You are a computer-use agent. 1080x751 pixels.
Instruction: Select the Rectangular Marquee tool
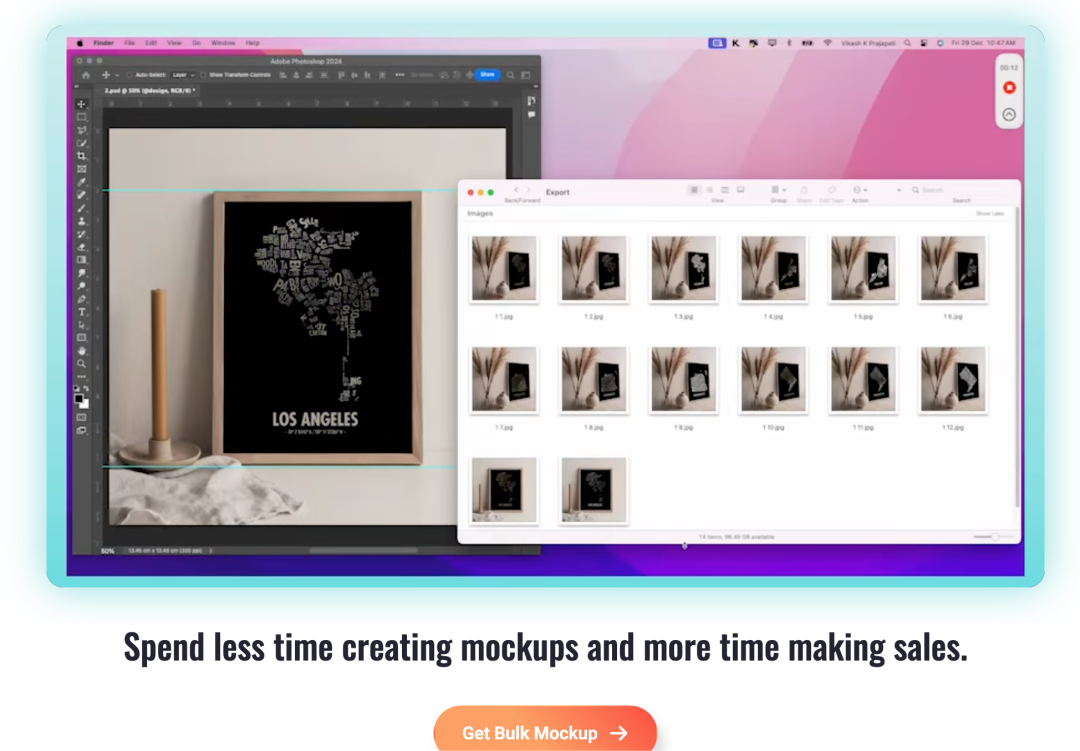coord(81,117)
